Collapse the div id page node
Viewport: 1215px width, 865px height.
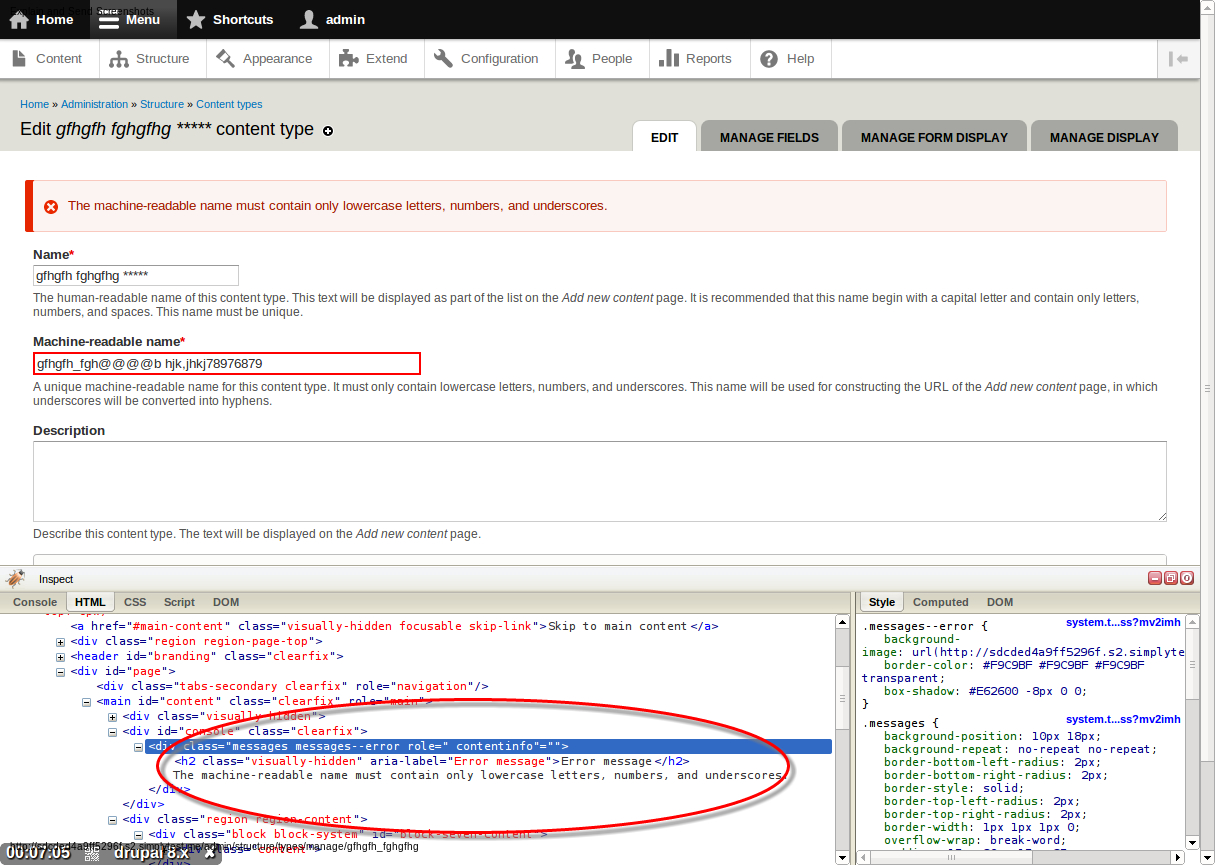pyautogui.click(x=61, y=672)
